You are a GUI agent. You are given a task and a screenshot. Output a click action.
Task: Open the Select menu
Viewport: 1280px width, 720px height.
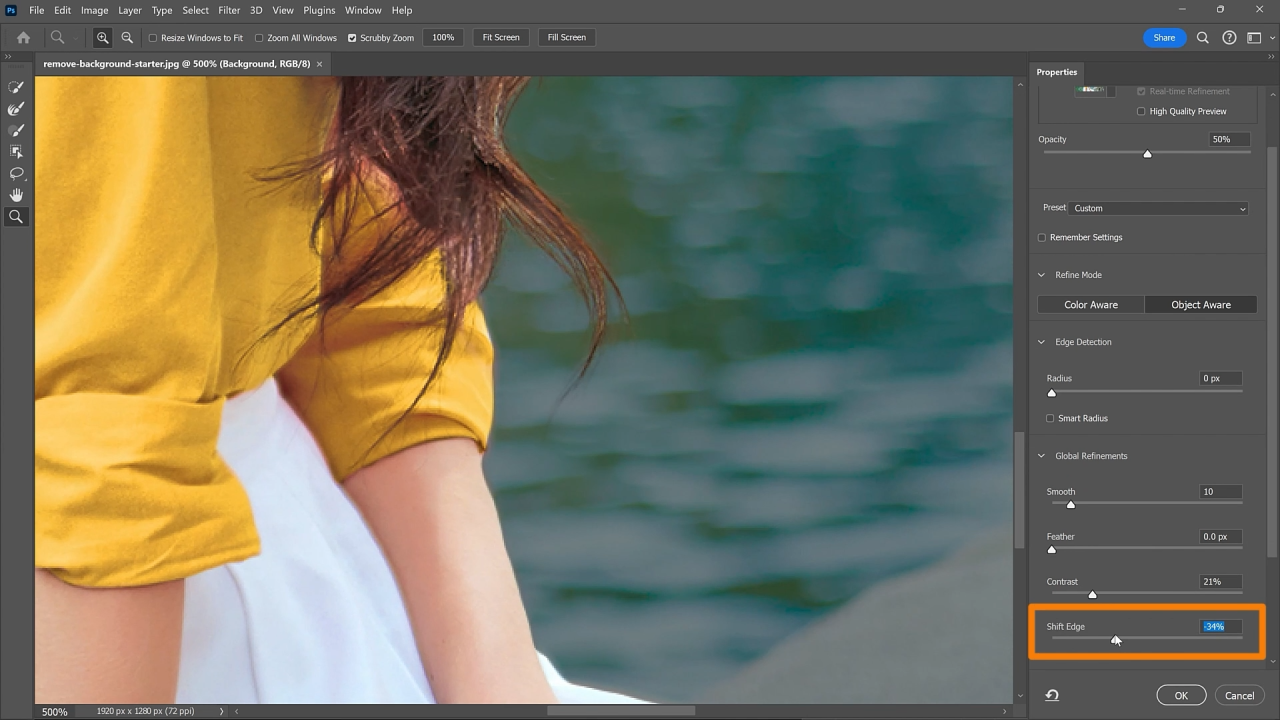(195, 10)
